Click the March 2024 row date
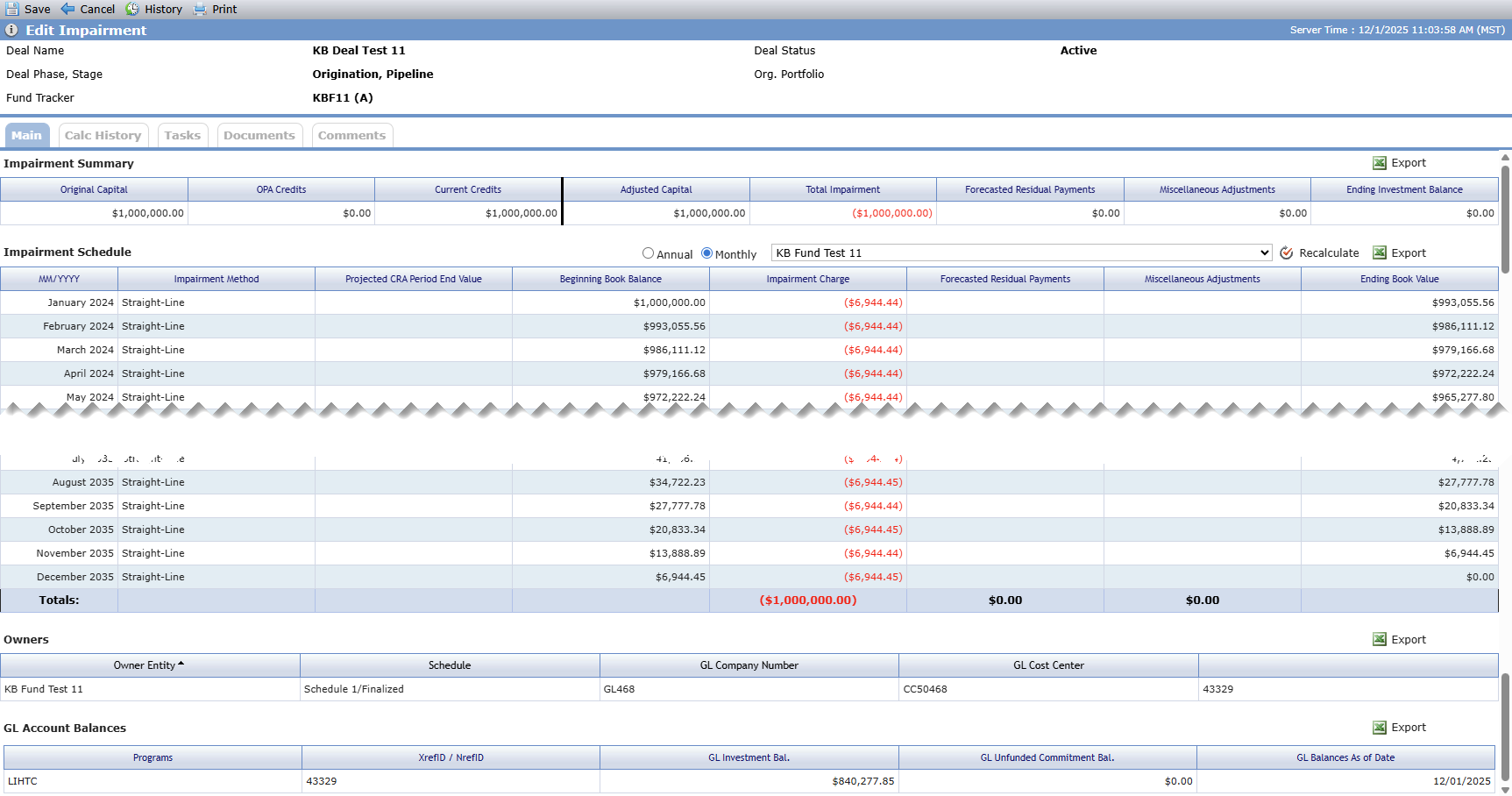Image resolution: width=1512 pixels, height=796 pixels. 85,350
